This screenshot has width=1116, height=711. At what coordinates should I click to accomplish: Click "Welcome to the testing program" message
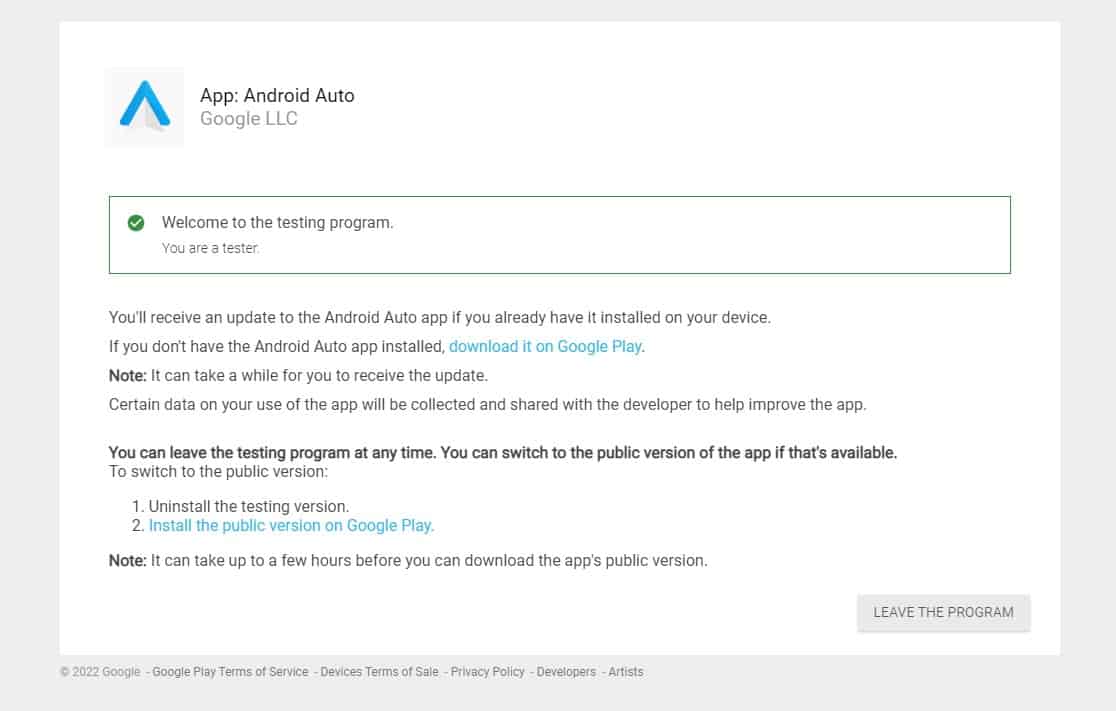(277, 223)
